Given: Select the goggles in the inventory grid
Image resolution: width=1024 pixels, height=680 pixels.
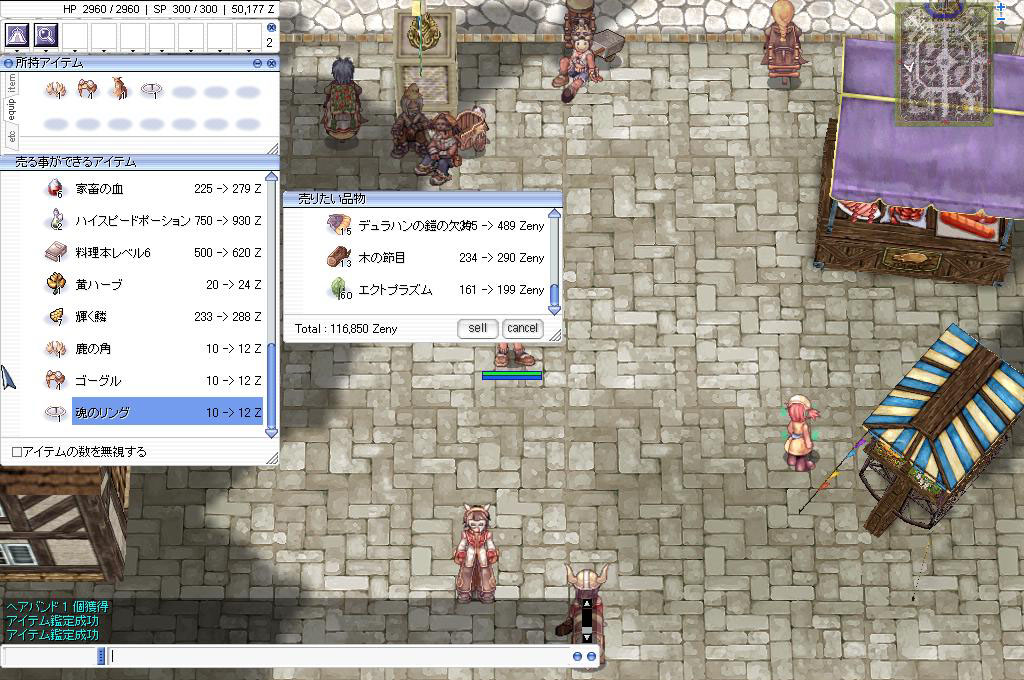Looking at the screenshot, I should point(87,89).
